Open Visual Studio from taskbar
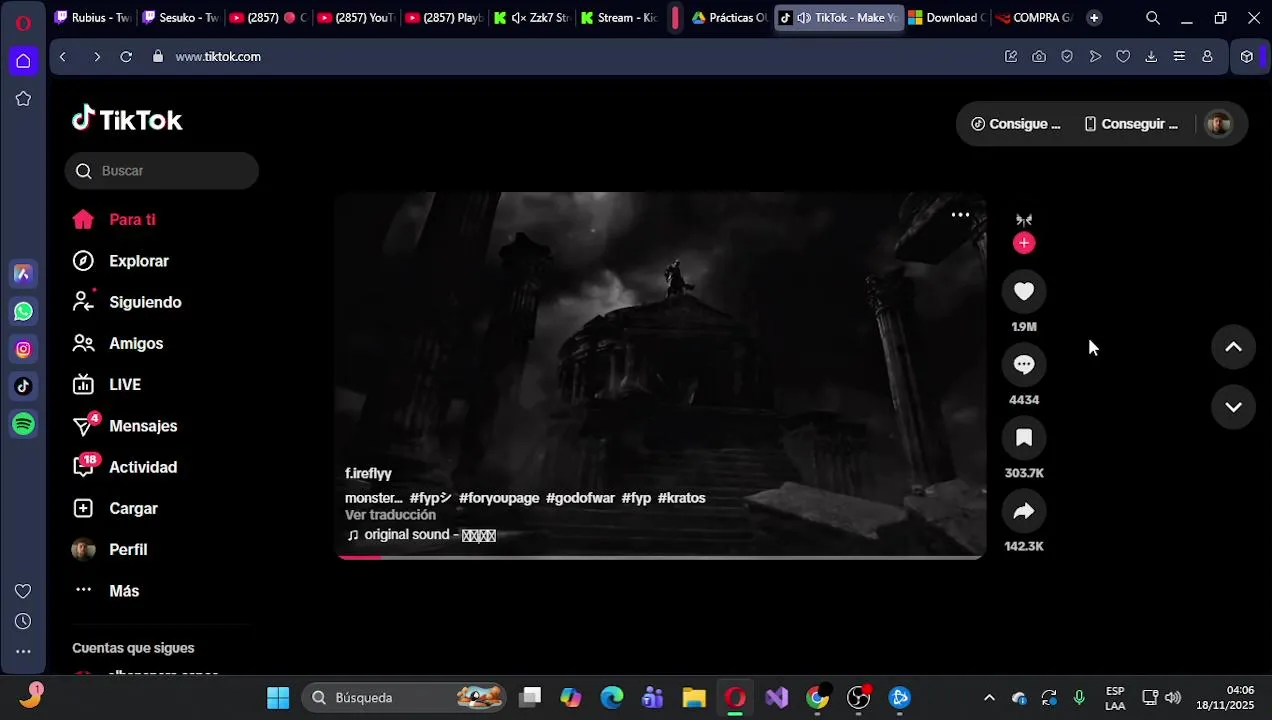The height and width of the screenshot is (720, 1272). (777, 698)
